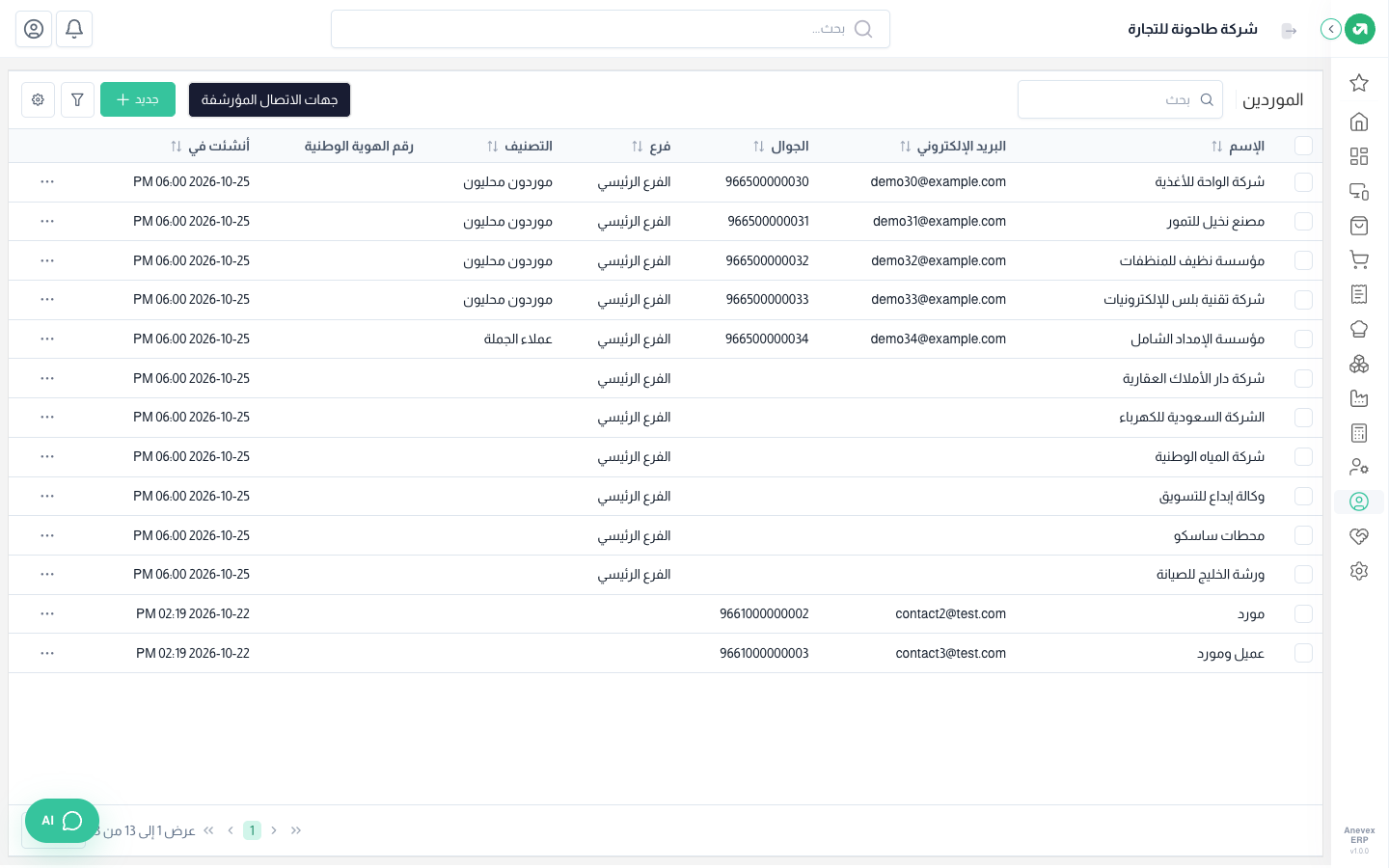The height and width of the screenshot is (868, 1389).
Task: Select the الشركة السعودية للكهرباء row checkbox
Action: [1303, 417]
